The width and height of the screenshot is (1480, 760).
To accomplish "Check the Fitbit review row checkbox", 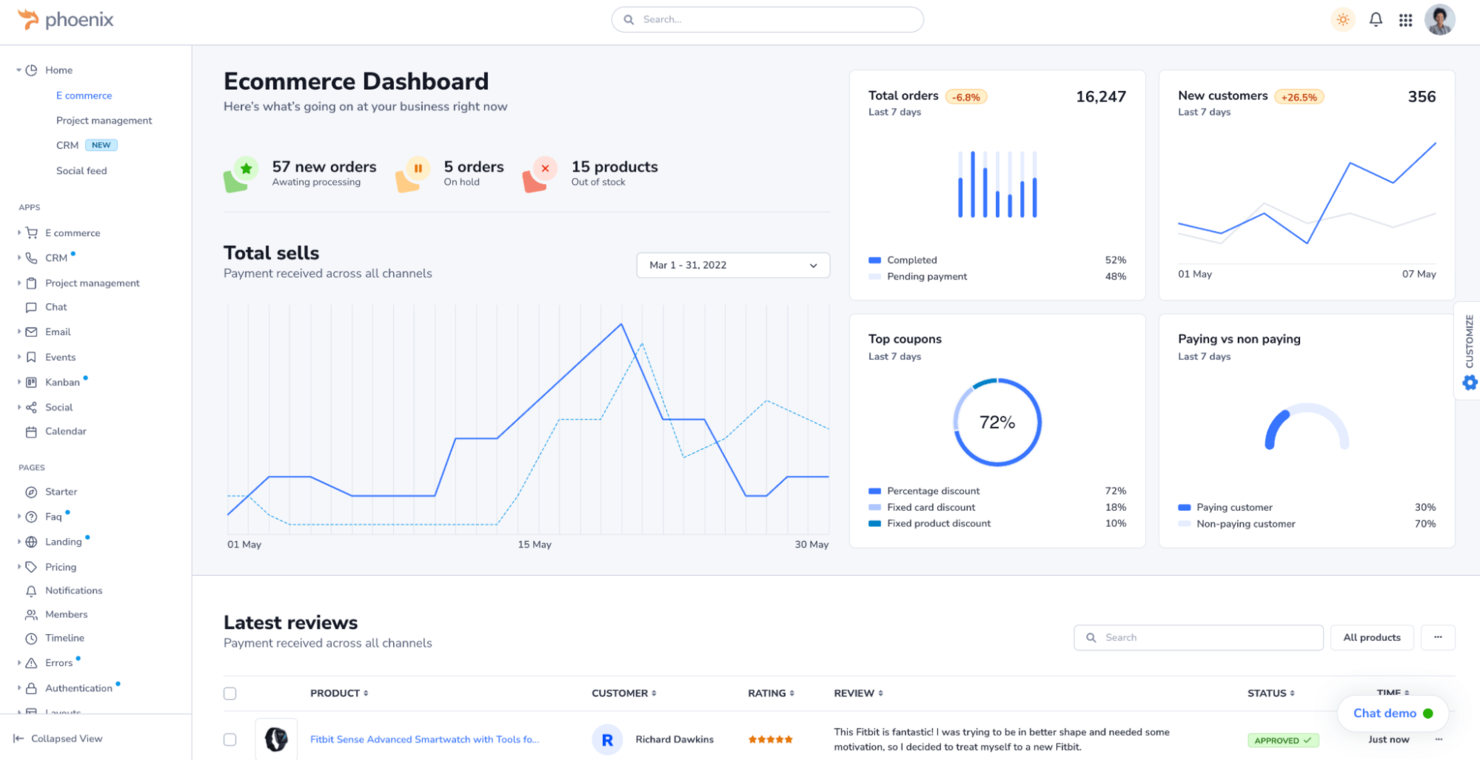I will coord(230,739).
